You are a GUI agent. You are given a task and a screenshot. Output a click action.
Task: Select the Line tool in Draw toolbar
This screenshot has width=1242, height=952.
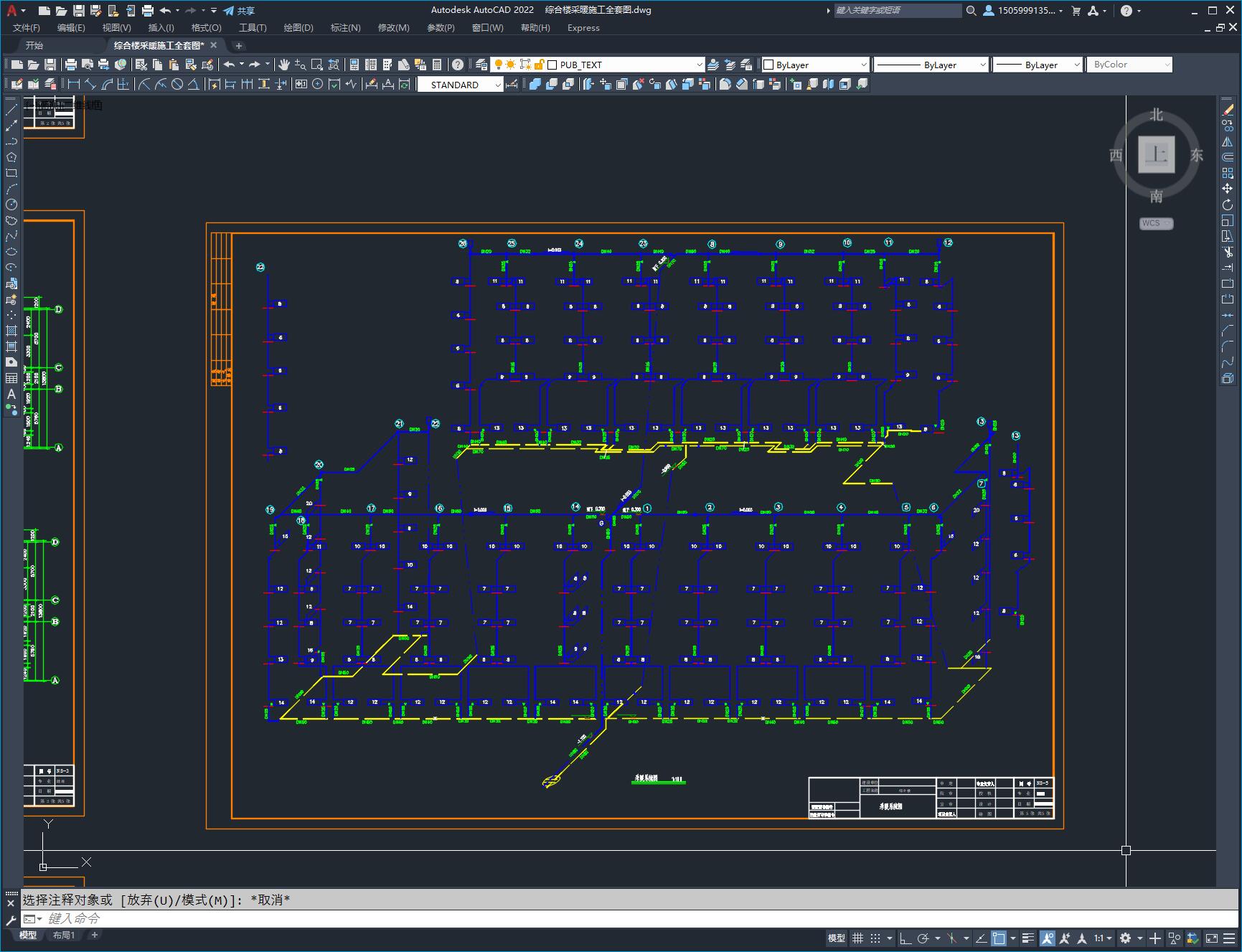point(11,110)
